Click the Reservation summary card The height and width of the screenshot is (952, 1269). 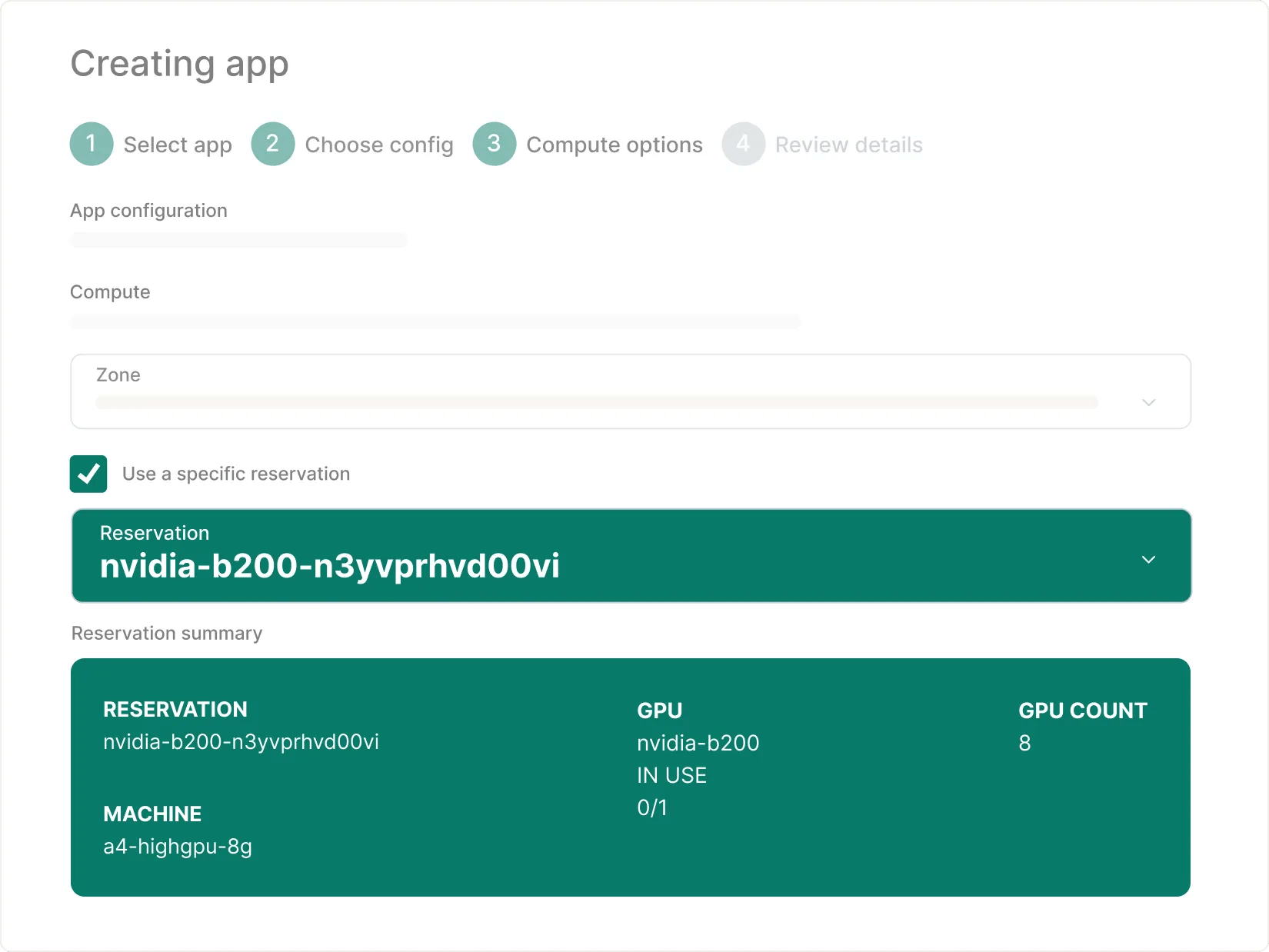click(630, 775)
